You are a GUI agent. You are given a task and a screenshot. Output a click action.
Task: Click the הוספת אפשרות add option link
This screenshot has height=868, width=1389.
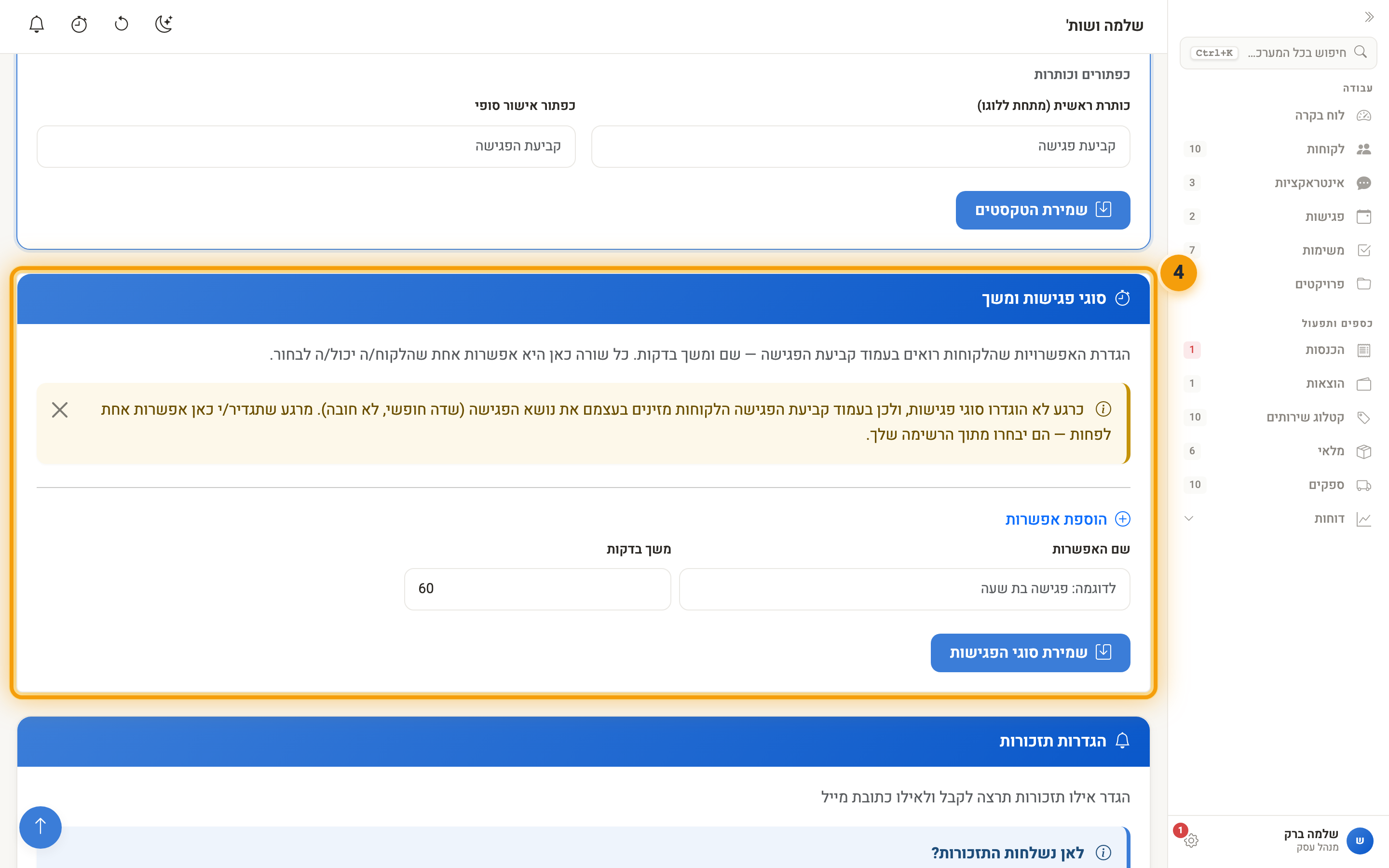[x=1068, y=519]
